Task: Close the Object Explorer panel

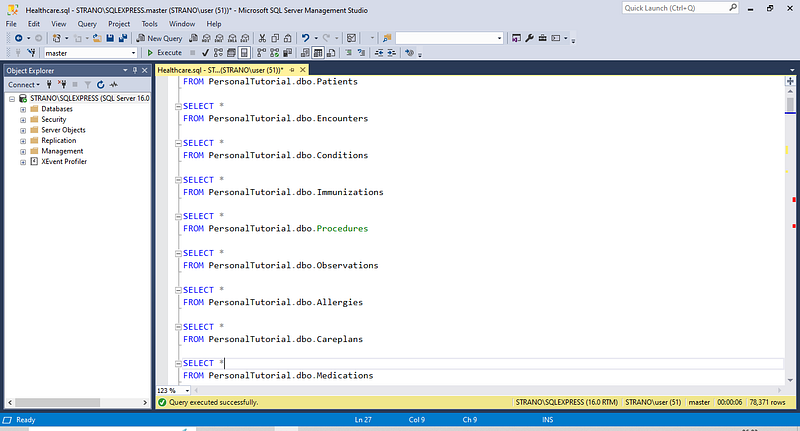Action: [x=145, y=70]
